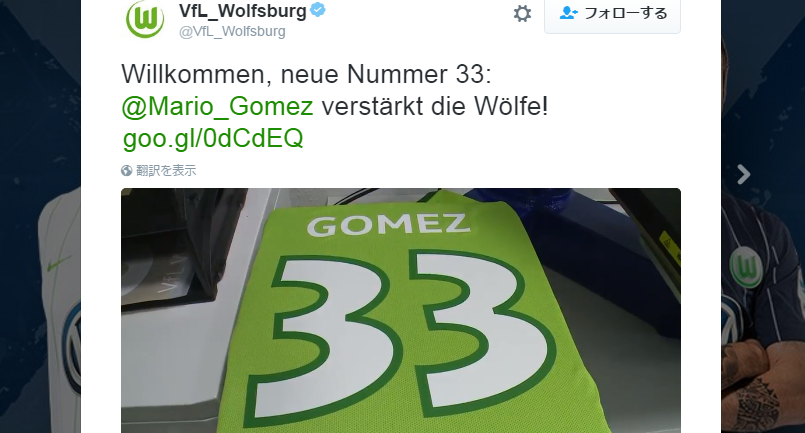Image resolution: width=805 pixels, height=433 pixels.
Task: Open the gear settings menu
Action: [522, 13]
